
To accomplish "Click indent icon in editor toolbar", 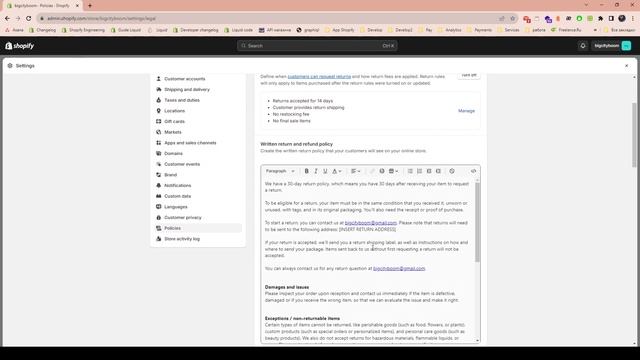I will coord(438,171).
